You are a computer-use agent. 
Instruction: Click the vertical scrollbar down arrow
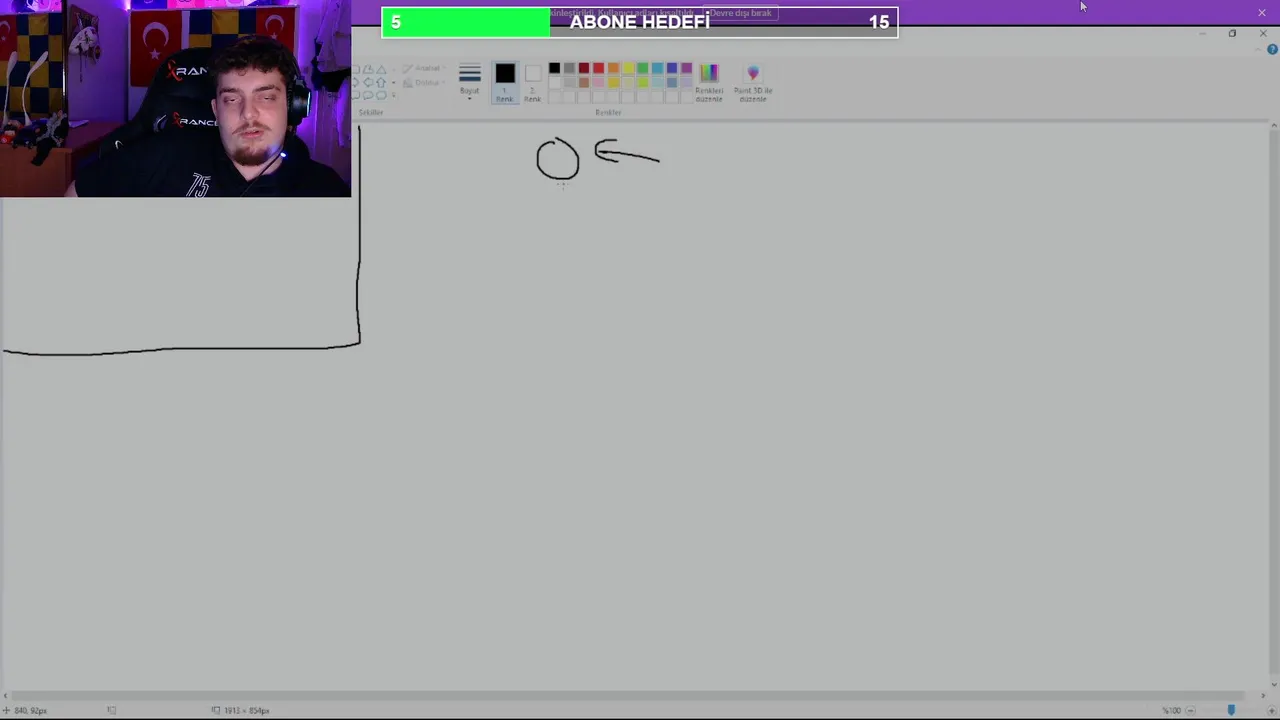coord(1273,685)
